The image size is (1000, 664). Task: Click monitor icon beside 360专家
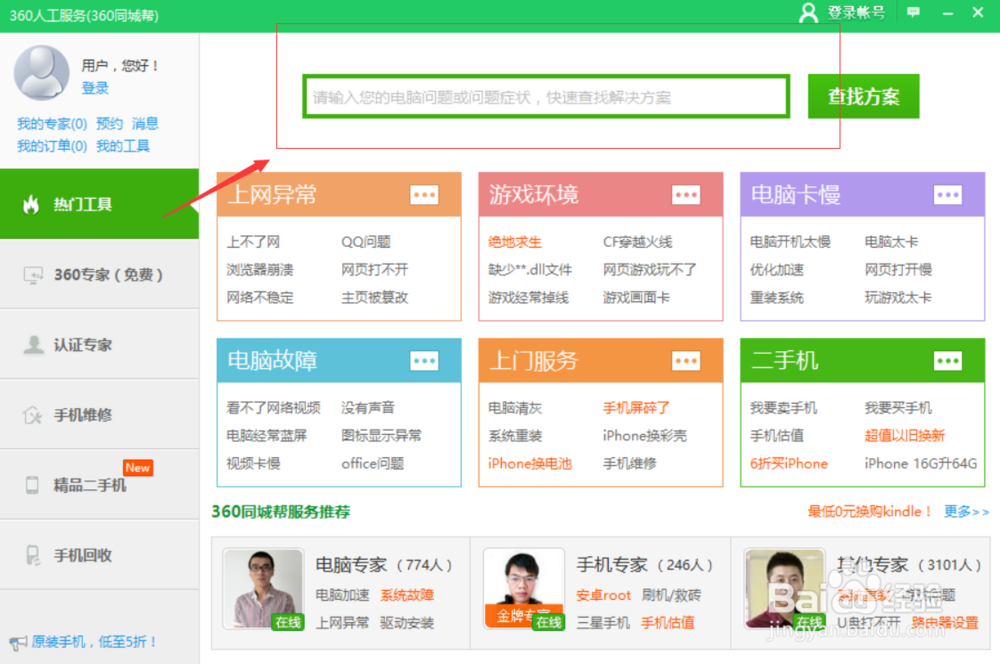(33, 275)
